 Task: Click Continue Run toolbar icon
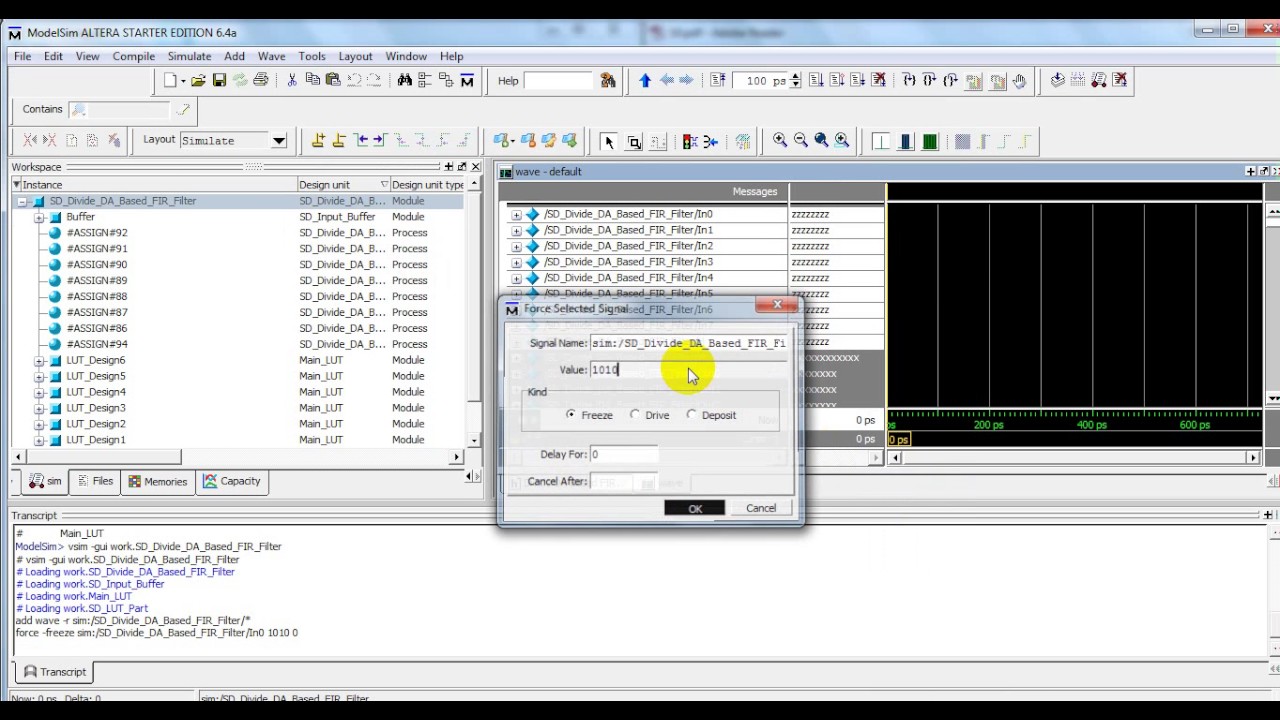(x=837, y=81)
